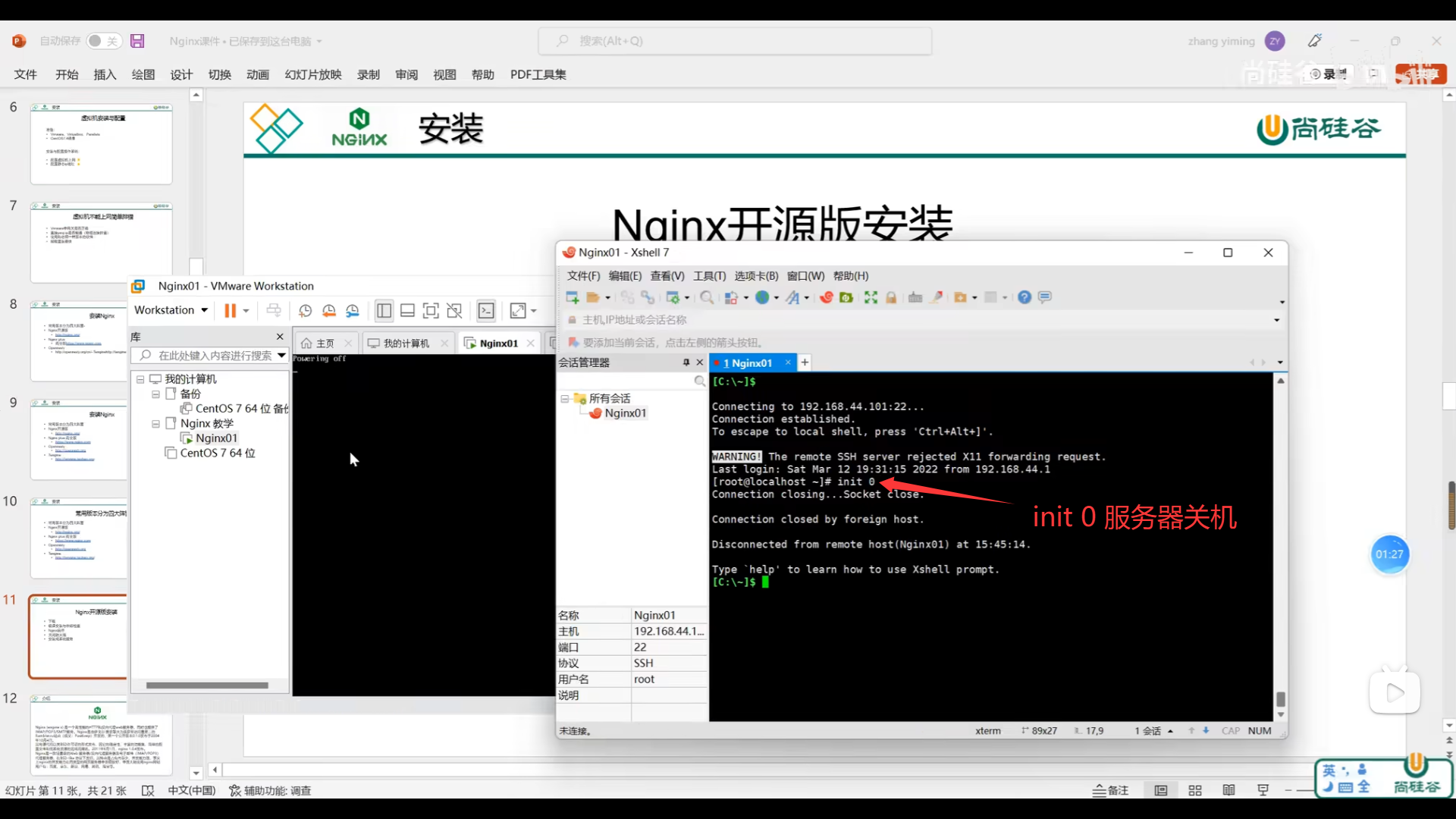
Task: Collapse the 所有会话 tree node
Action: pyautogui.click(x=564, y=399)
